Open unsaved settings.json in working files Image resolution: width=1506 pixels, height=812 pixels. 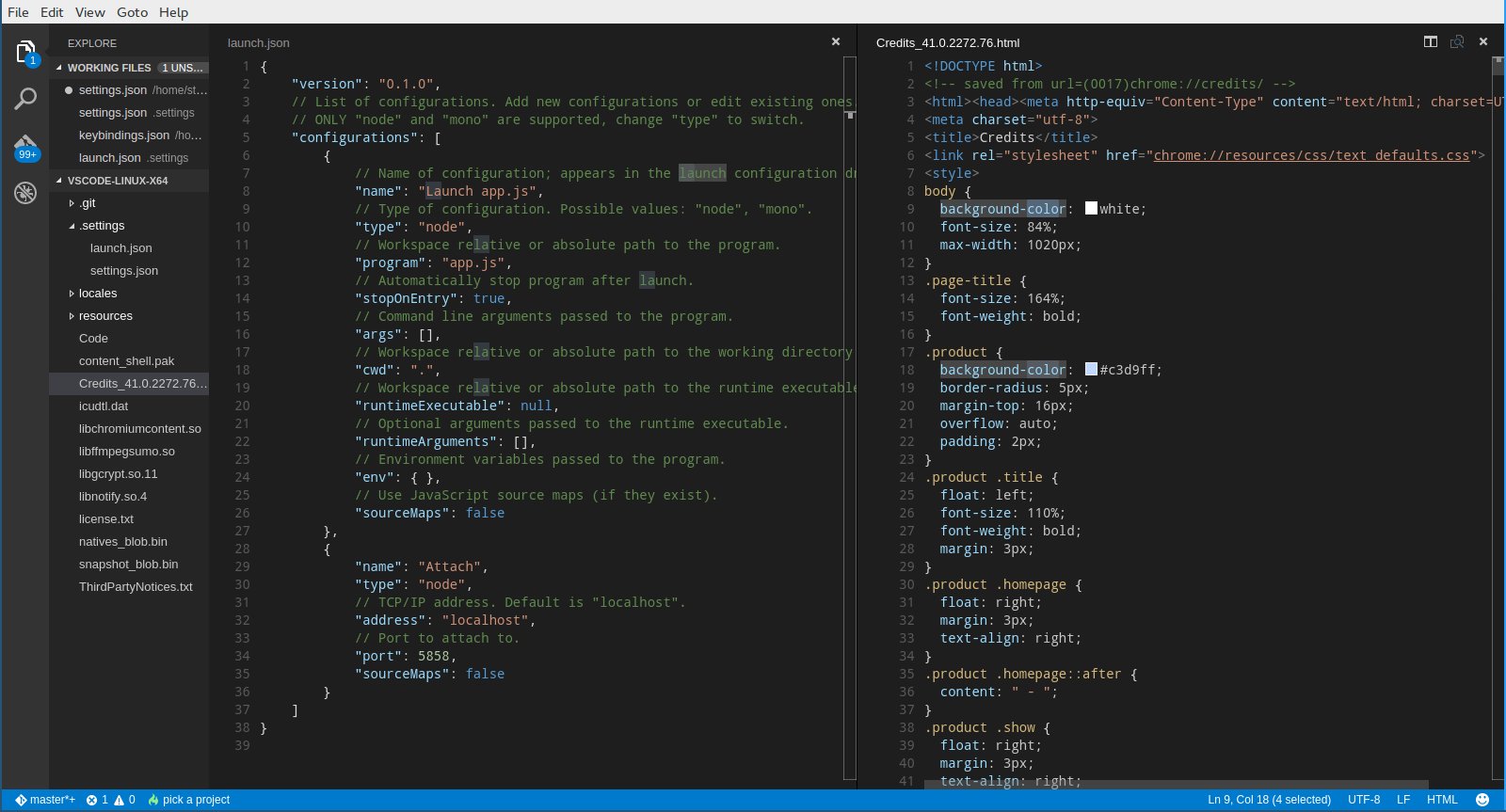point(129,90)
